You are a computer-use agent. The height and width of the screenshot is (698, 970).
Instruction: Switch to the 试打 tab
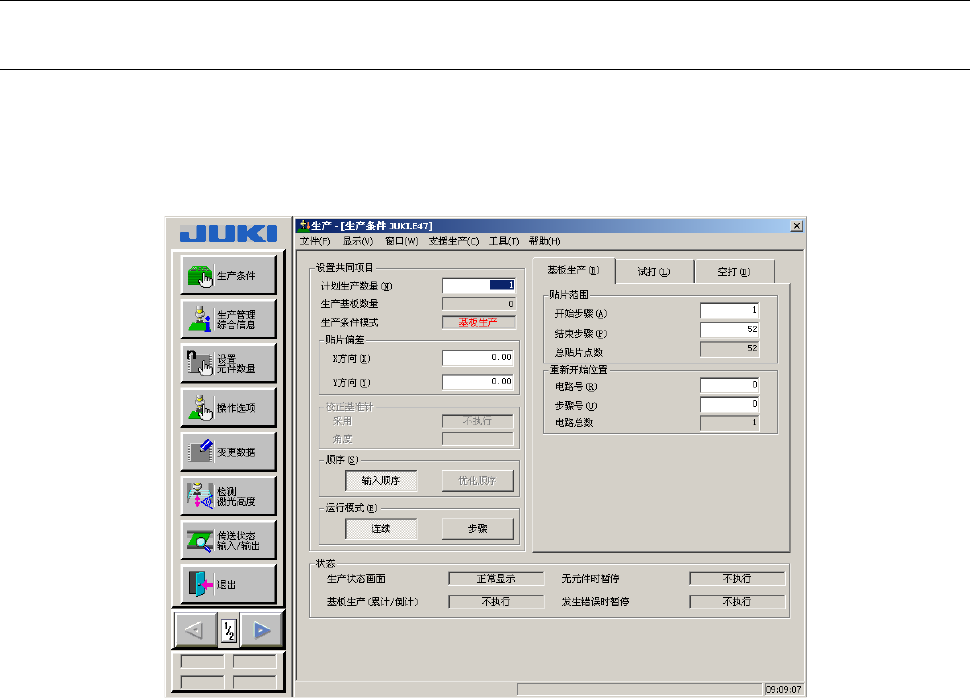point(654,272)
